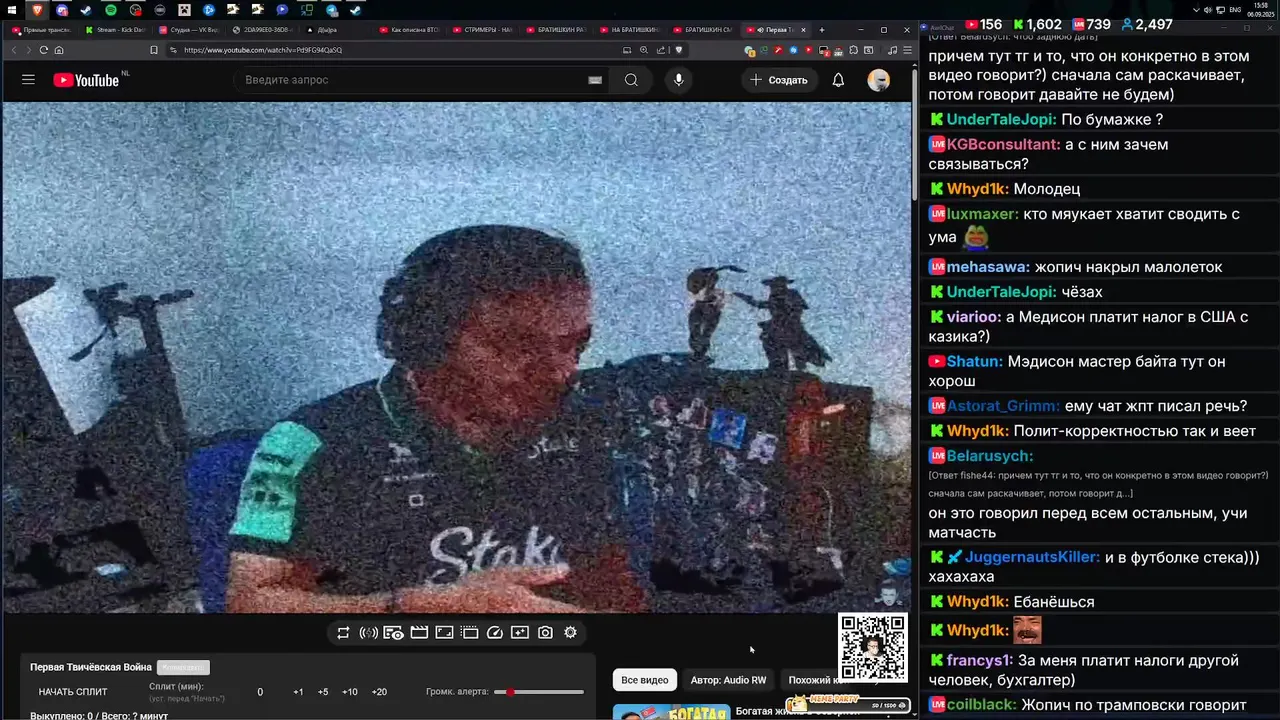The width and height of the screenshot is (1280, 720).
Task: Go to the YouTube home logo
Action: 86,80
